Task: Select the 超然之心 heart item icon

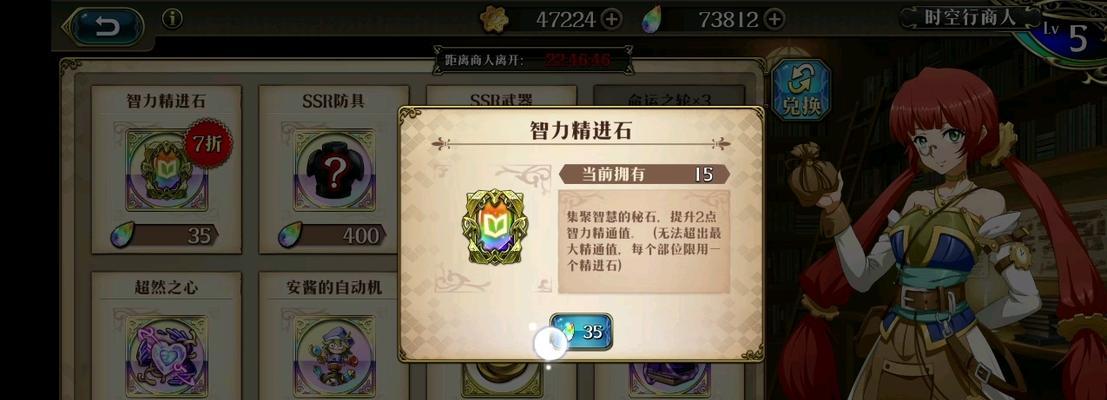Action: (x=167, y=356)
